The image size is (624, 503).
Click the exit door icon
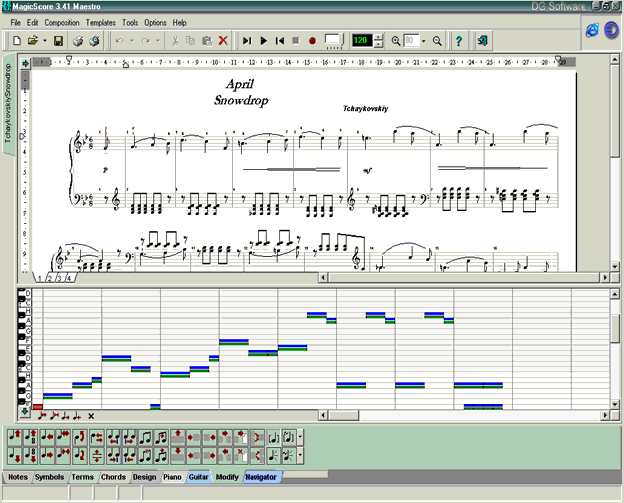click(x=482, y=41)
